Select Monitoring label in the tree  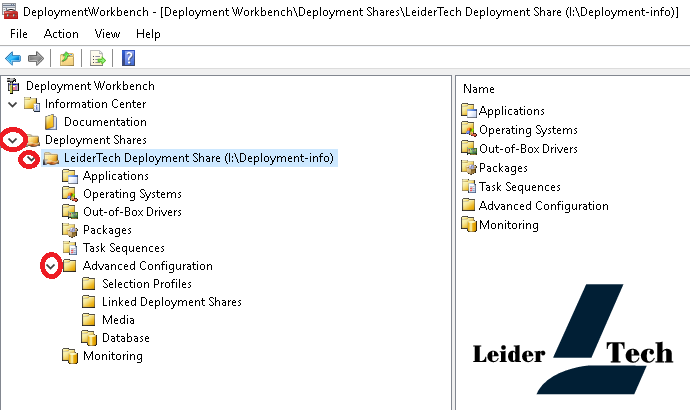click(x=113, y=356)
